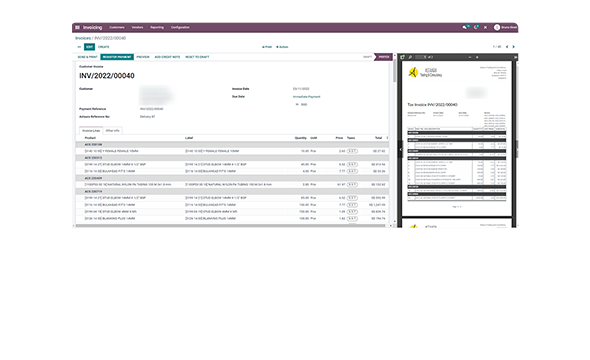Open PDF viewer tools menu
Viewport: 590px width, 360px height.
[515, 57]
